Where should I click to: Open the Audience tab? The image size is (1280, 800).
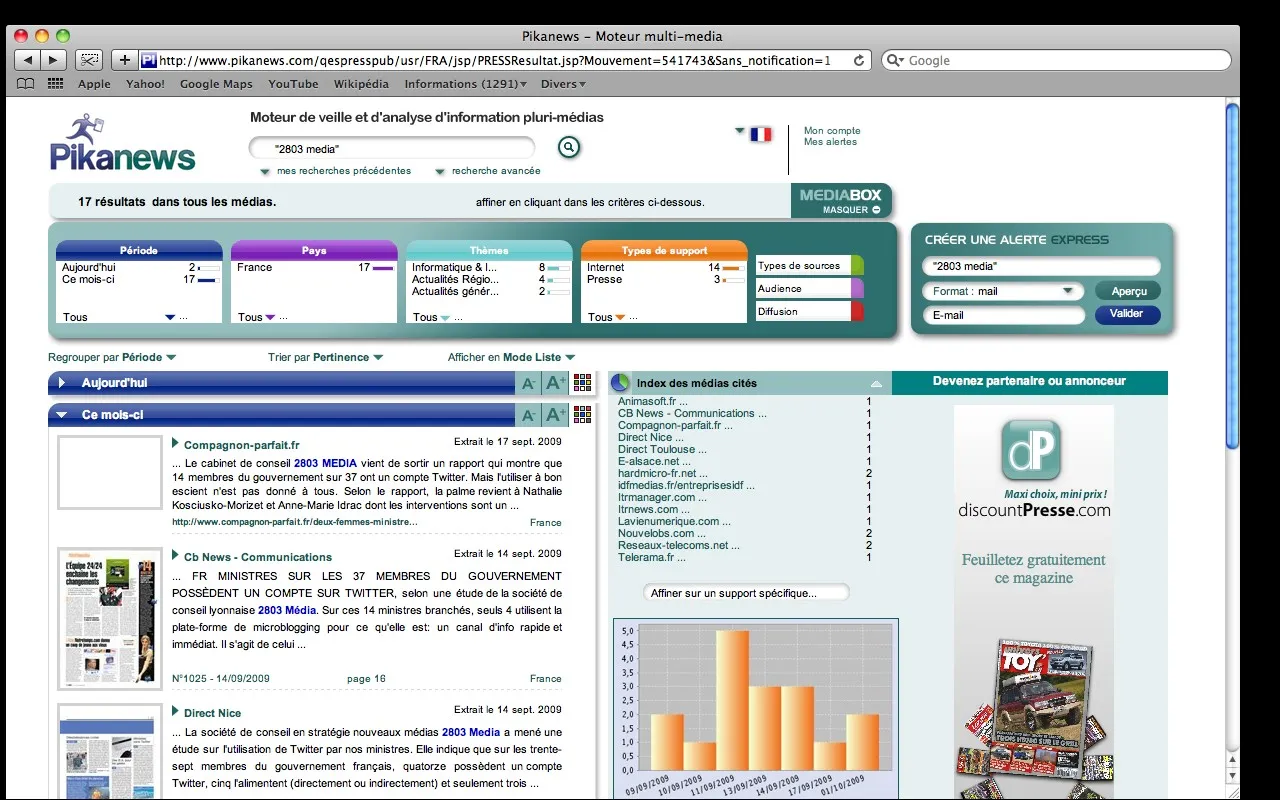tap(810, 288)
